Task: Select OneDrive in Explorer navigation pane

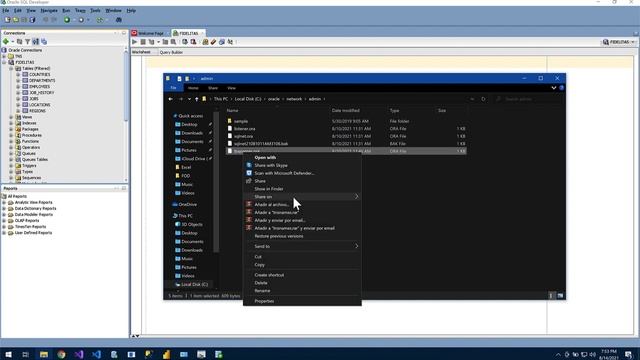Action: coord(187,204)
